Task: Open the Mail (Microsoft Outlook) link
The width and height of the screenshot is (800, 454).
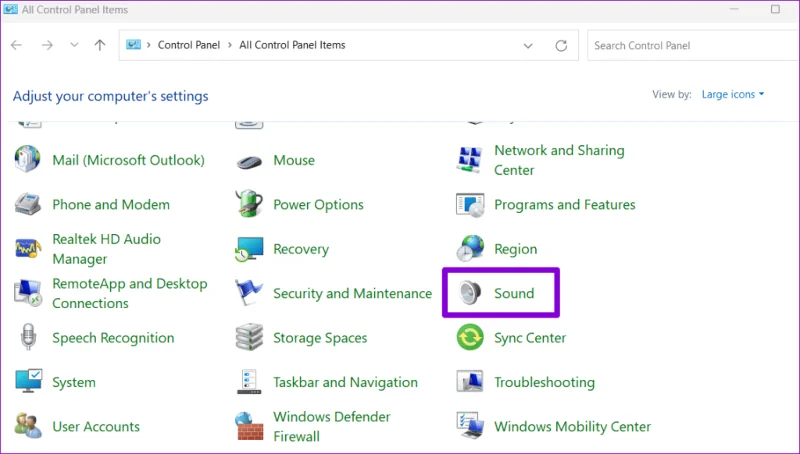Action: point(129,160)
